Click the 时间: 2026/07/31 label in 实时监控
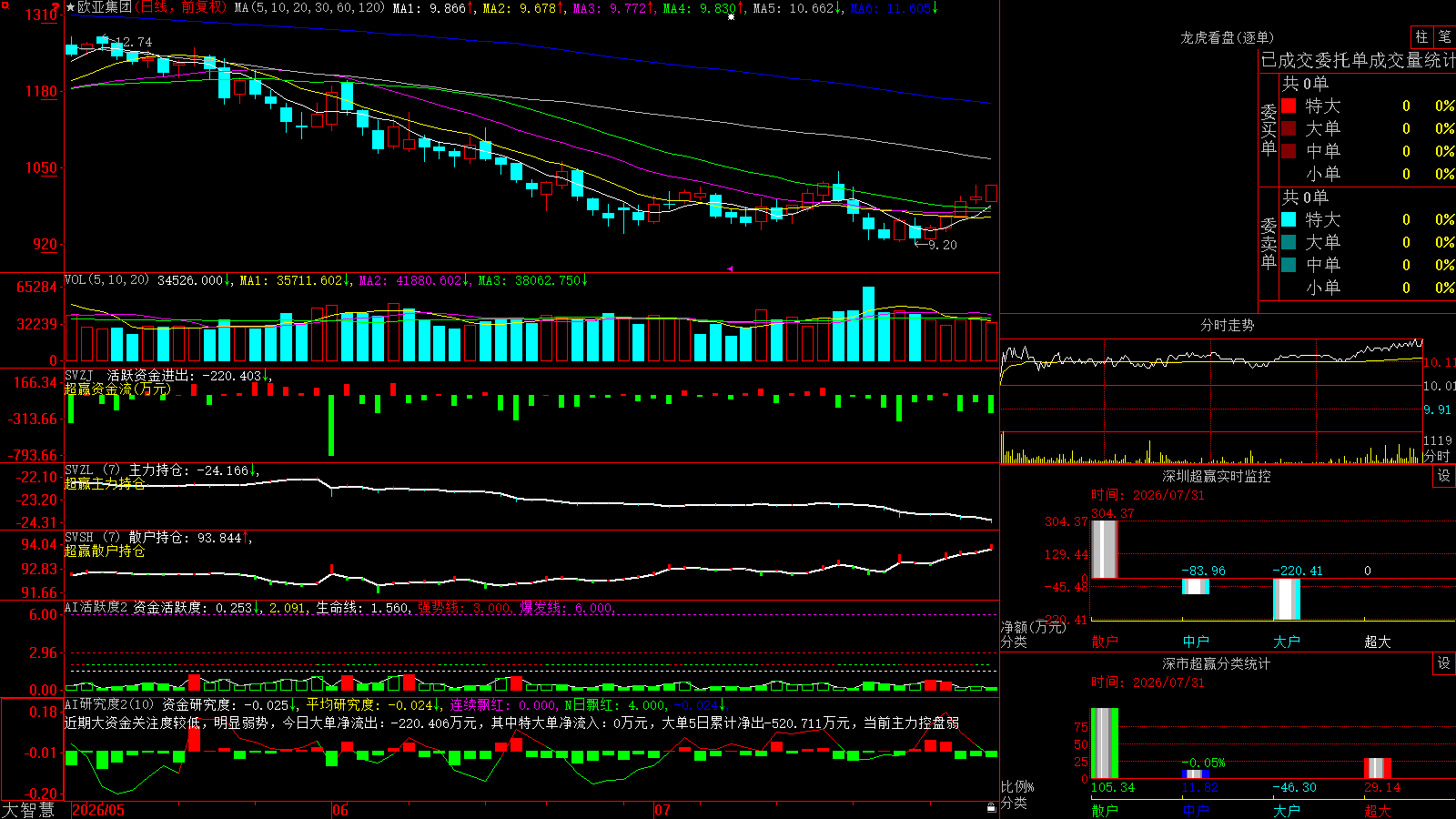This screenshot has width=1456, height=819. 1148,495
